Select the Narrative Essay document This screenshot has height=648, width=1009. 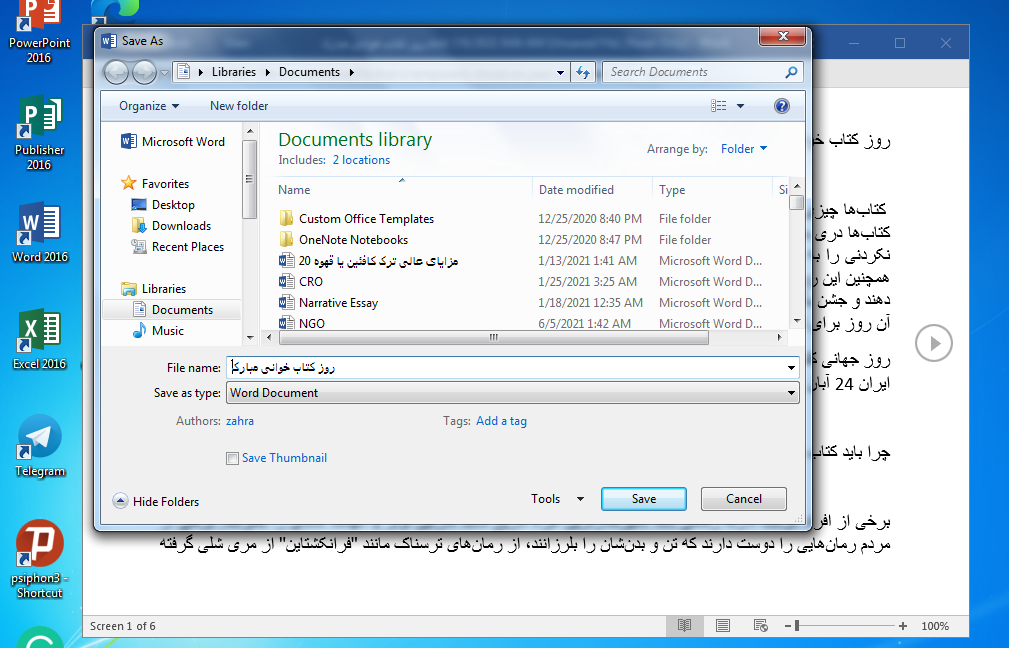pos(328,302)
